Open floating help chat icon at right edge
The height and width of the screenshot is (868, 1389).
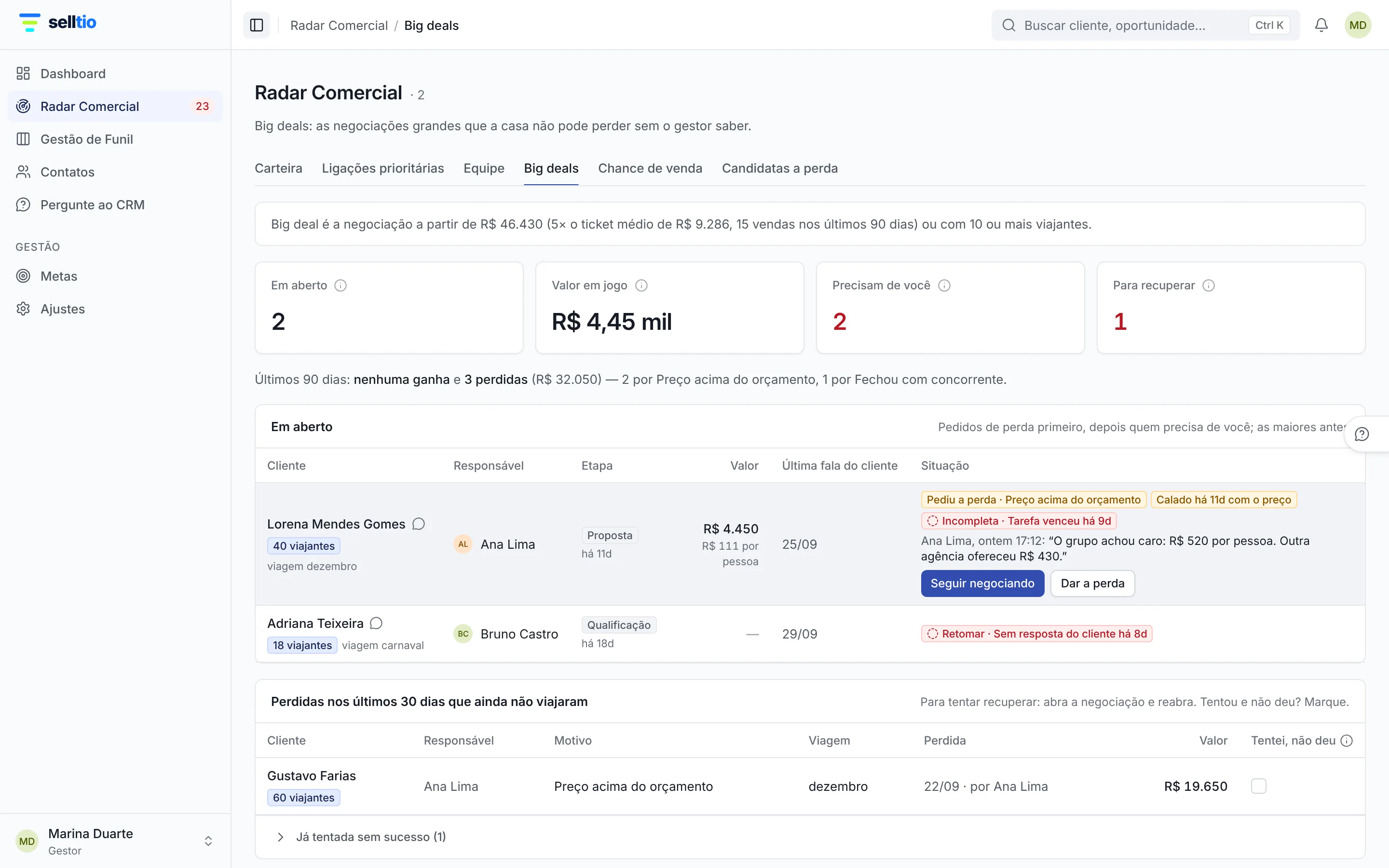click(x=1362, y=434)
